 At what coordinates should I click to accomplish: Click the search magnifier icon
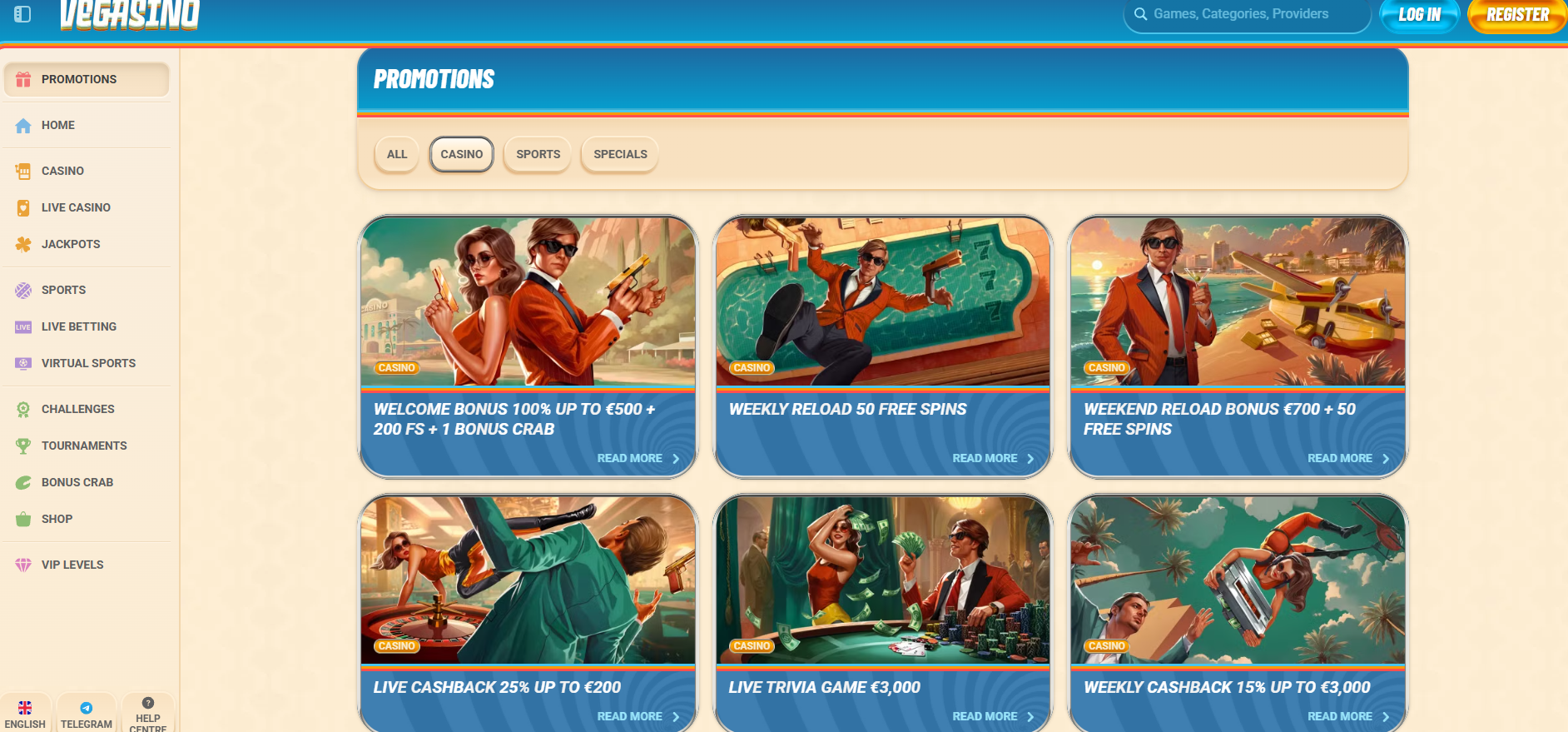click(x=1140, y=14)
